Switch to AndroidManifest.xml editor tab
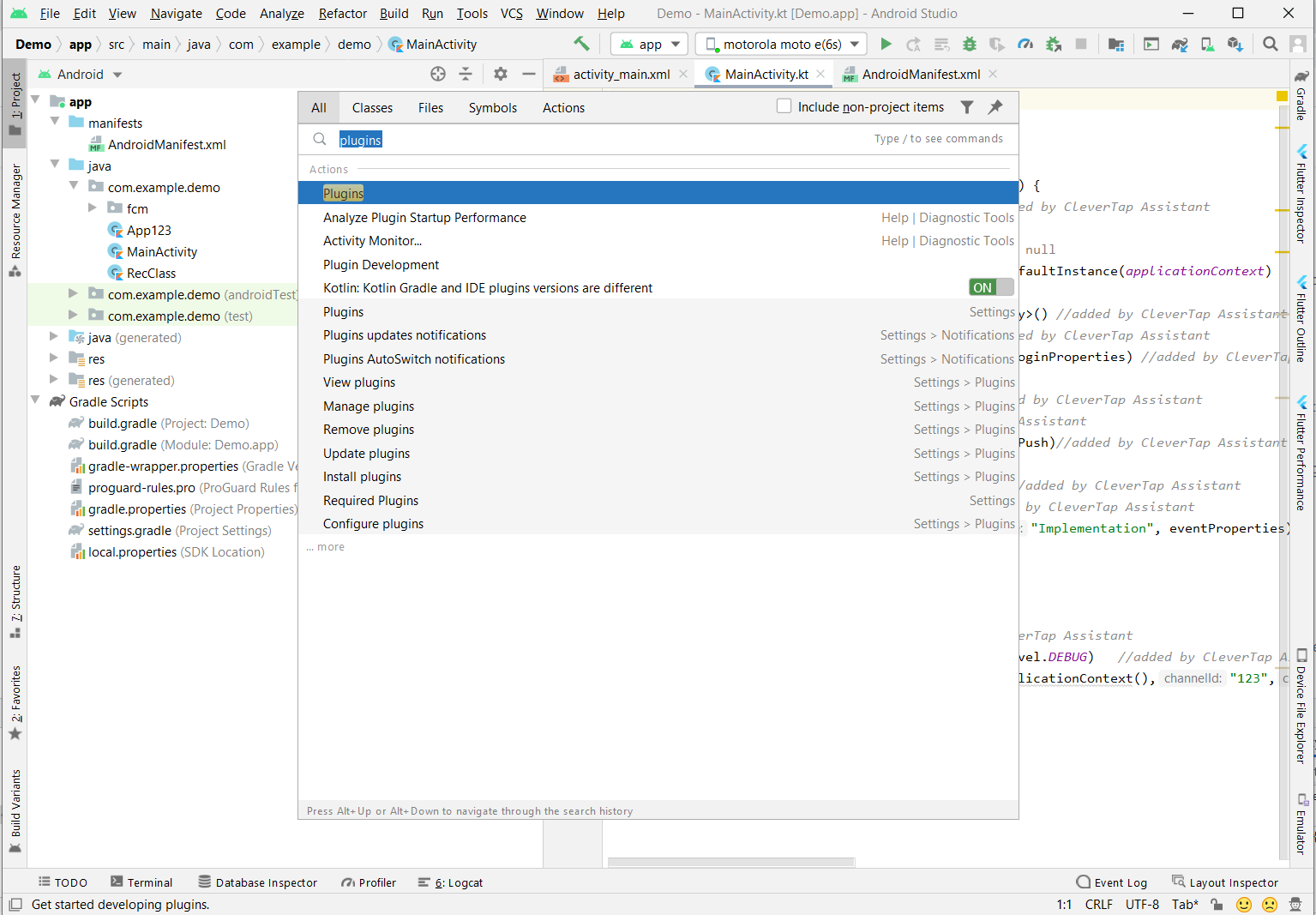The height and width of the screenshot is (915, 1316). coord(921,75)
